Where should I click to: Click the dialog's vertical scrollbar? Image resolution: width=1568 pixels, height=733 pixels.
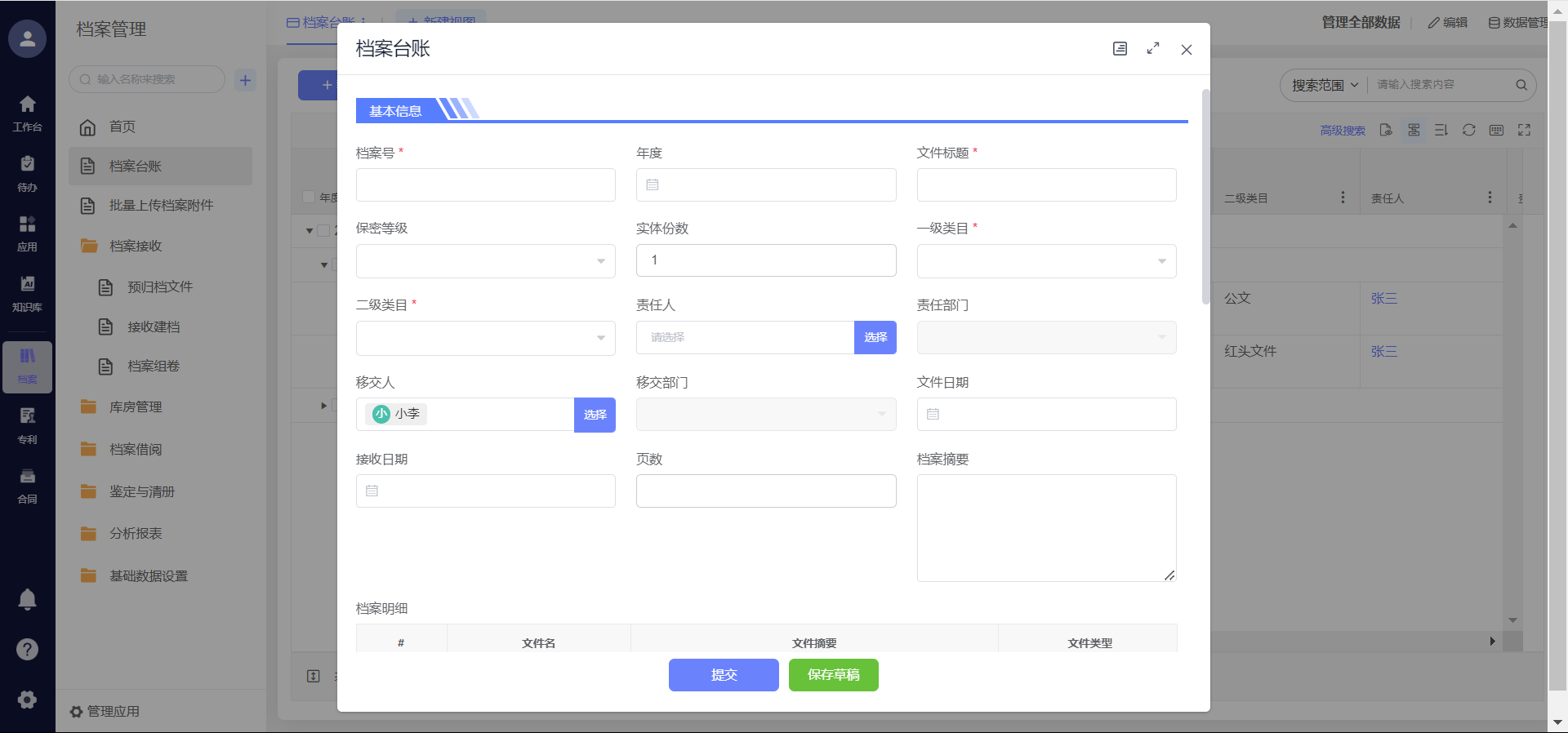click(1205, 196)
